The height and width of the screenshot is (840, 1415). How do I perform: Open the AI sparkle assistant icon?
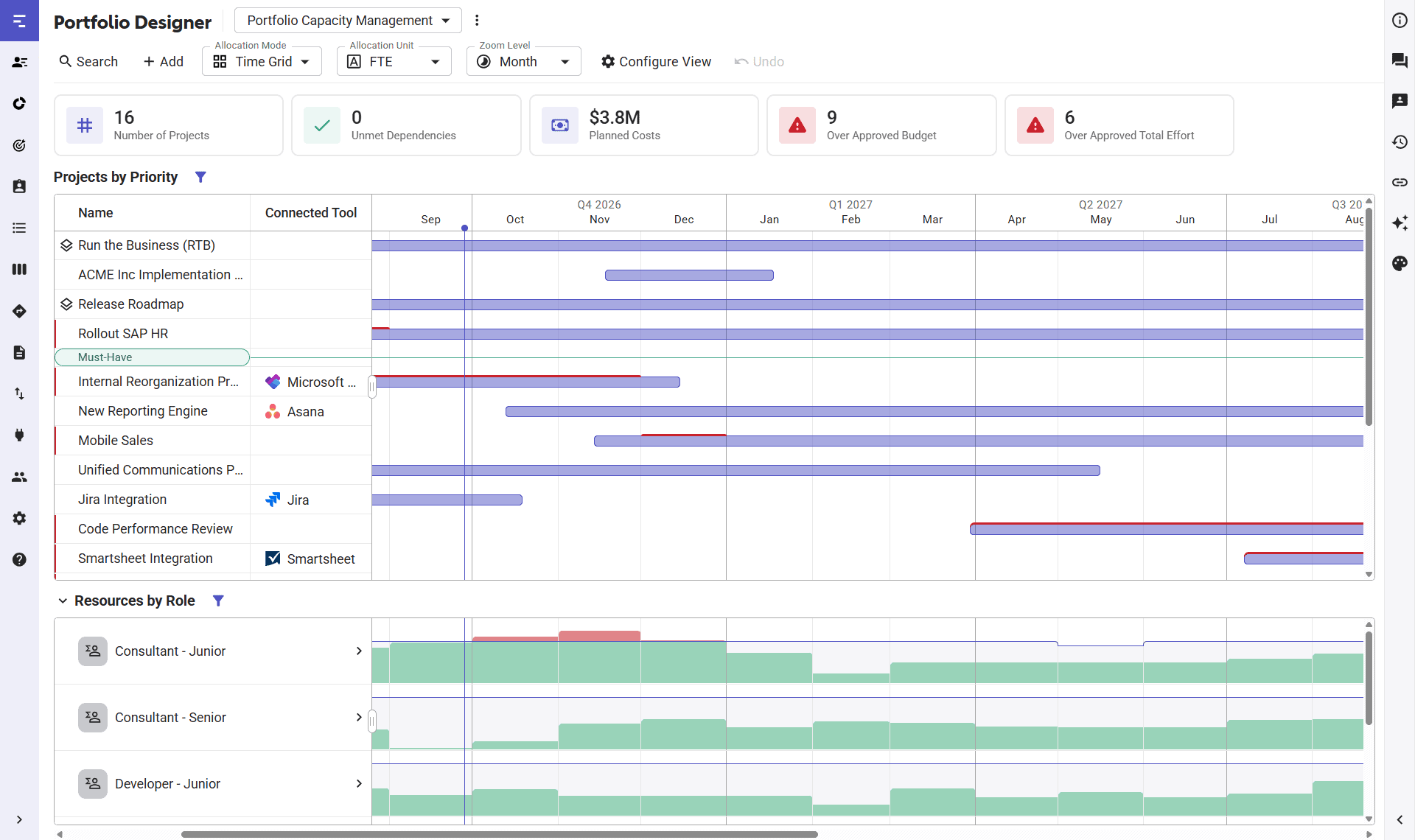[x=1400, y=223]
